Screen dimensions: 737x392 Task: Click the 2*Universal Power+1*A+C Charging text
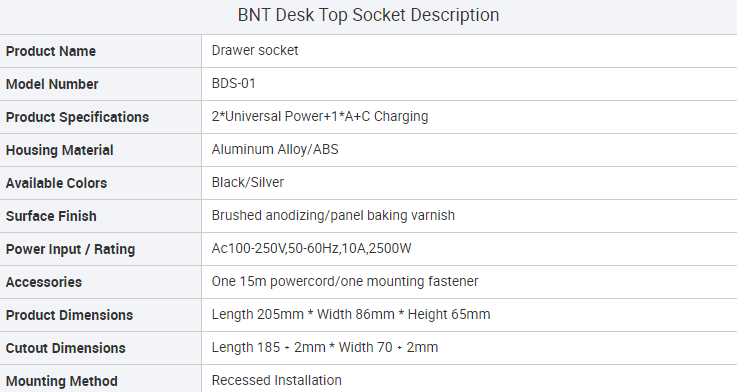pos(320,116)
